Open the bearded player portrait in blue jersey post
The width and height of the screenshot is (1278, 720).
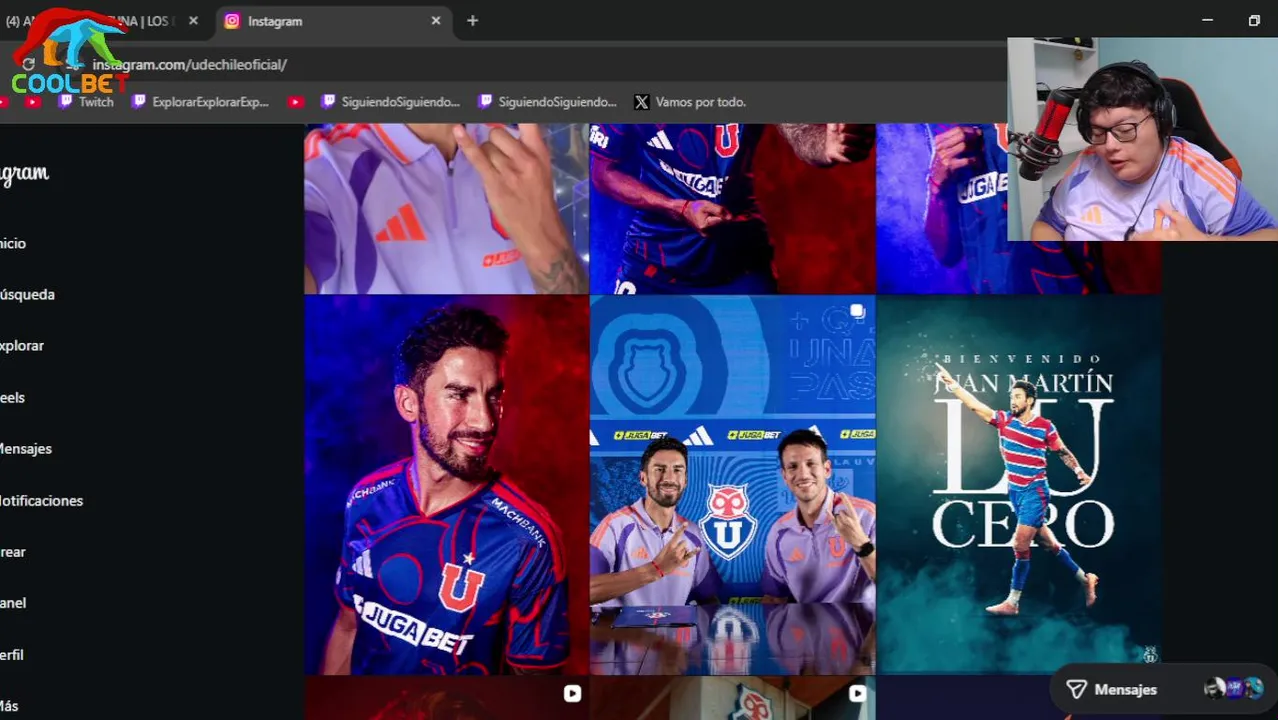[x=446, y=485]
